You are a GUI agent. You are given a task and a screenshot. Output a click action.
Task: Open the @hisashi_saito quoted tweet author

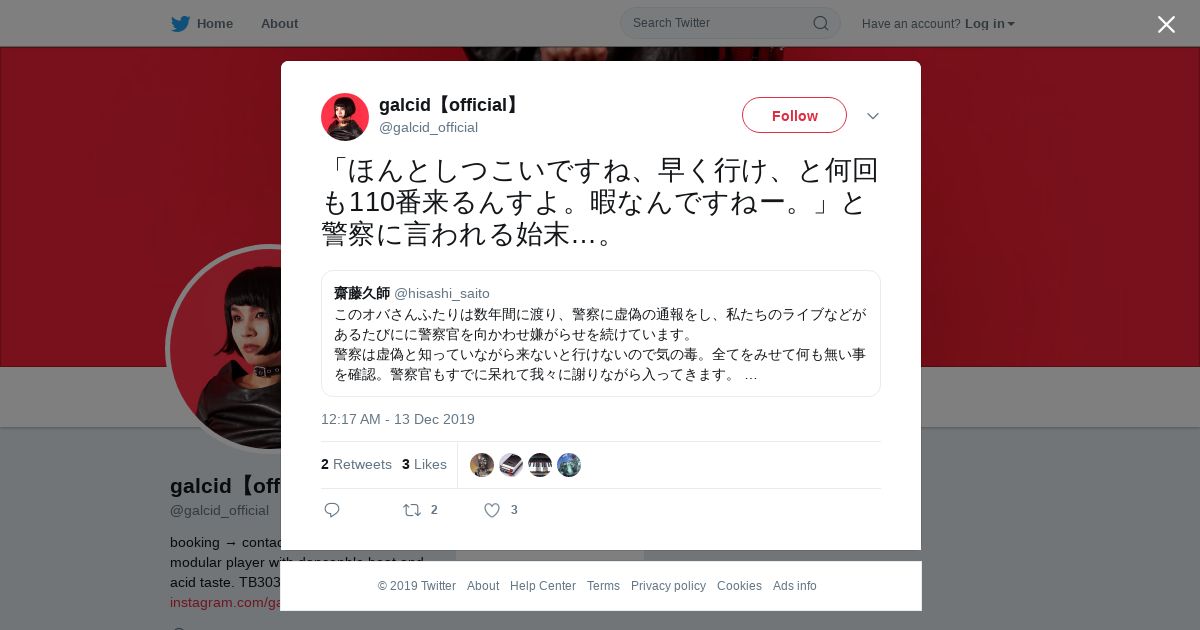pyautogui.click(x=442, y=293)
